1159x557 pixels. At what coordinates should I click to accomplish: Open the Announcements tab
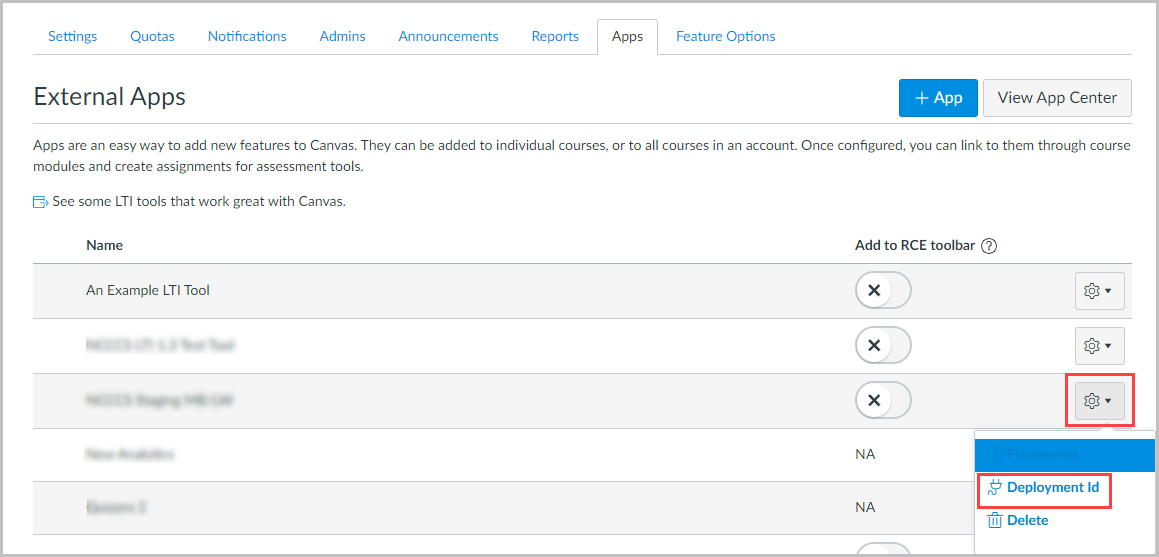click(x=448, y=36)
